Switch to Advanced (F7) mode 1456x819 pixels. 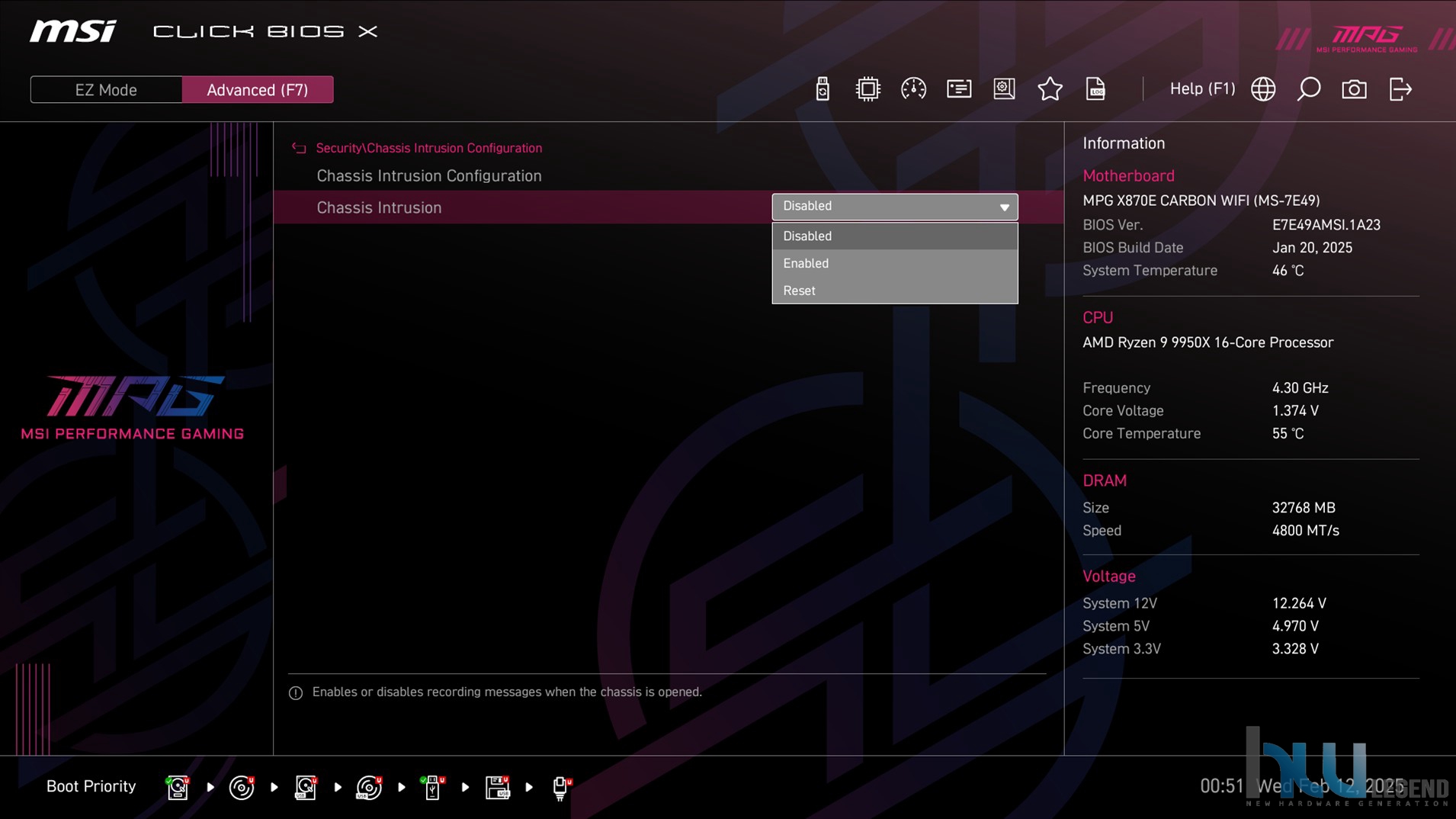(258, 90)
